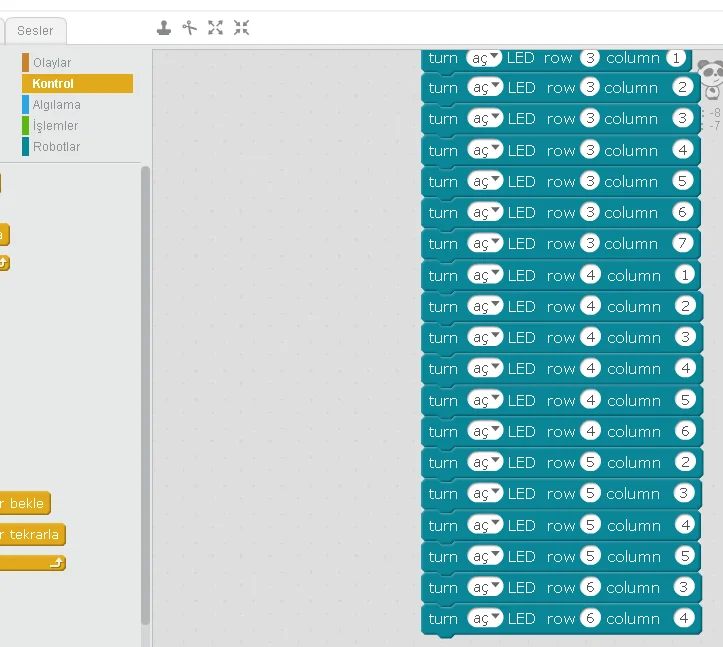Click 'LED' text on row 3 column 7 block
Viewport: 723px width, 647px height.
point(522,243)
